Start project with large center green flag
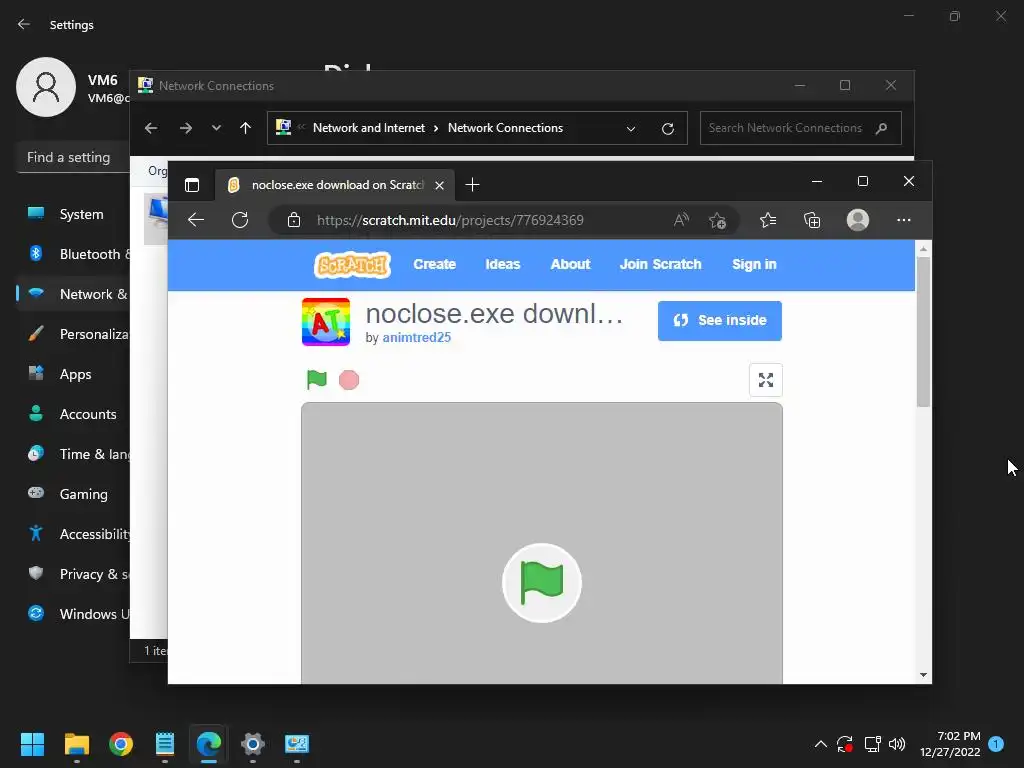1024x768 pixels. (x=541, y=583)
